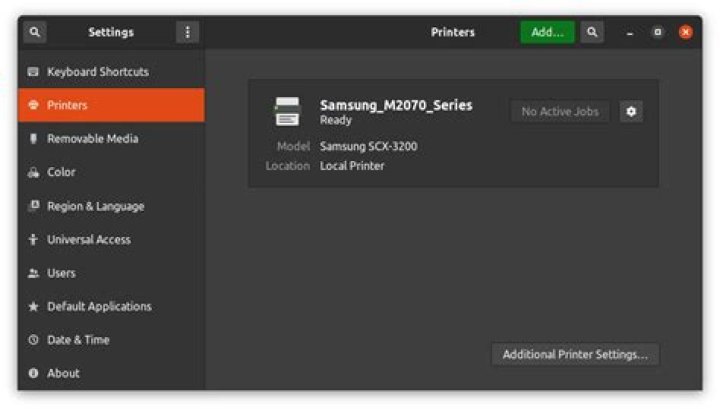
Task: Close the Settings window
Action: [x=686, y=32]
